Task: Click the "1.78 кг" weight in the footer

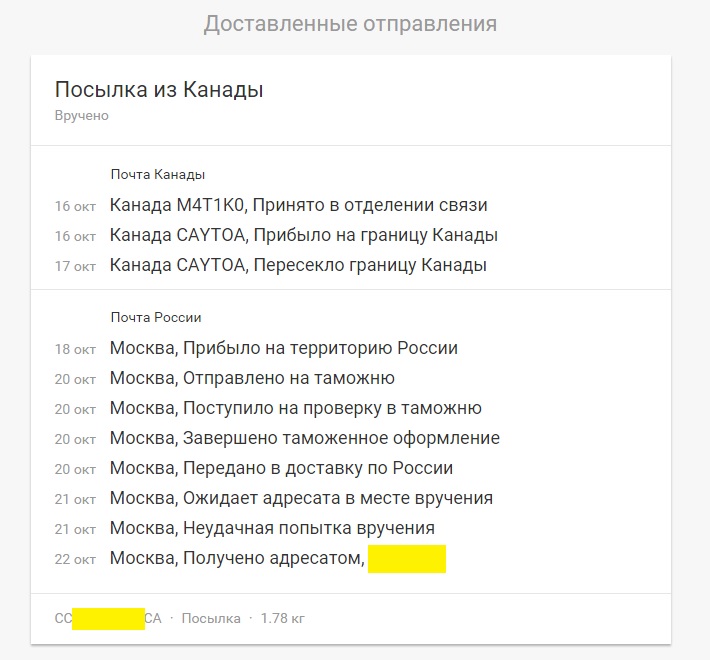Action: (282, 619)
